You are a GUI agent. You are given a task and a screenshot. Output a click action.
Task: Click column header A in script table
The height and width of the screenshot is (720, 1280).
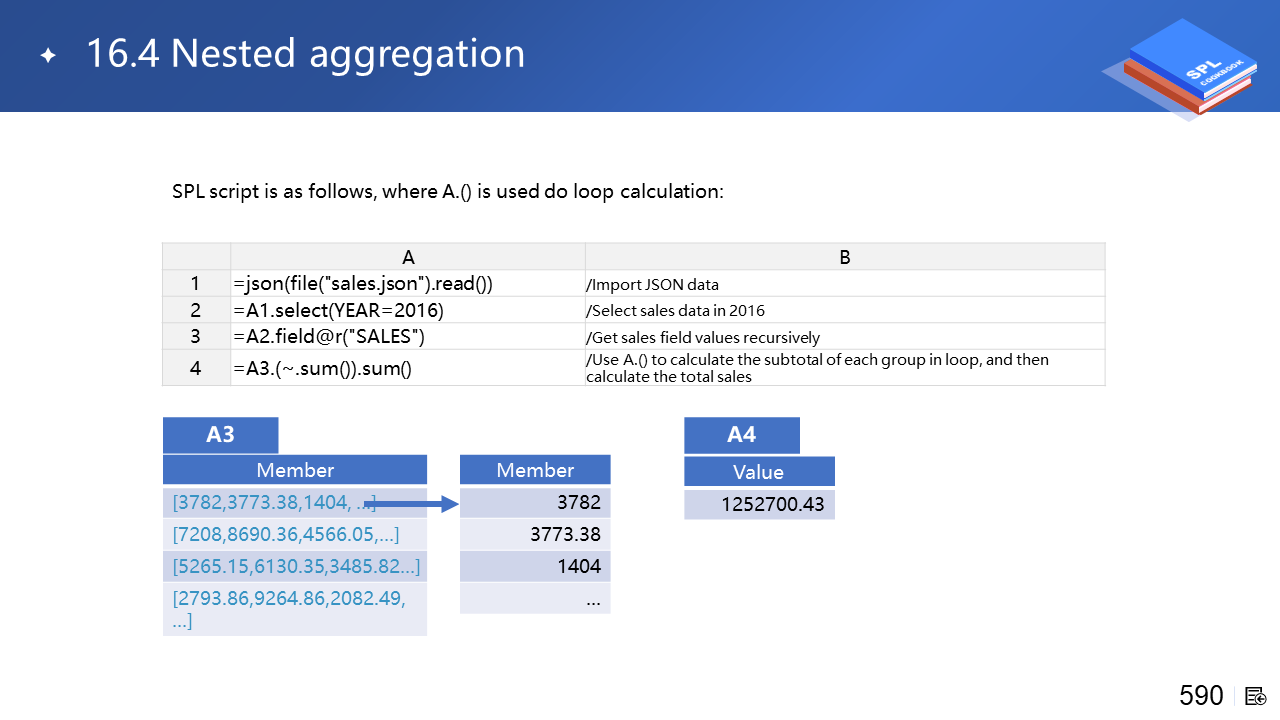click(407, 257)
